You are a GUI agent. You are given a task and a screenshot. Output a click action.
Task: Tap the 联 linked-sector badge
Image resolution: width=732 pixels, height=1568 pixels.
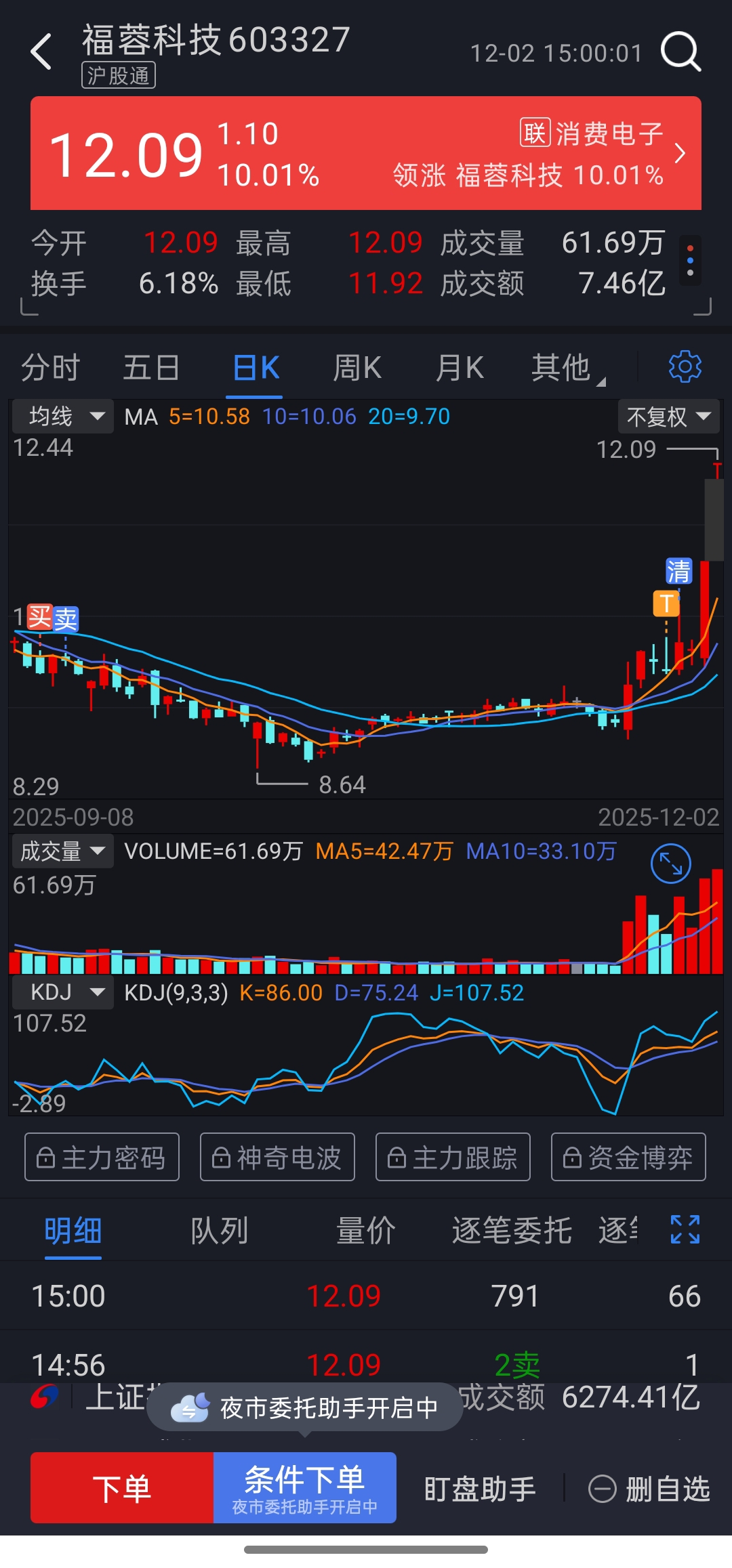535,133
